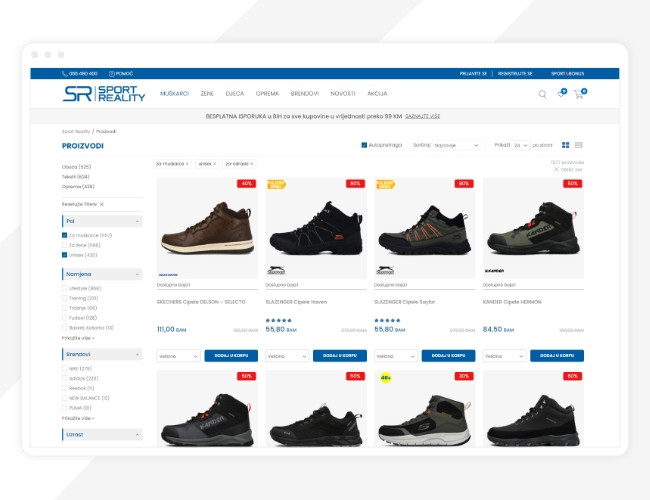Screen dimensions: 650x500
Task: Click the phone number icon in top bar
Action: [65, 73]
